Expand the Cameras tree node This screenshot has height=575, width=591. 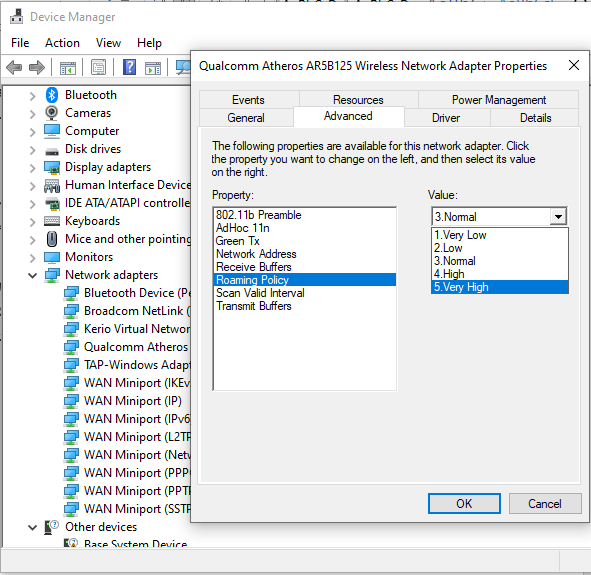(32, 114)
